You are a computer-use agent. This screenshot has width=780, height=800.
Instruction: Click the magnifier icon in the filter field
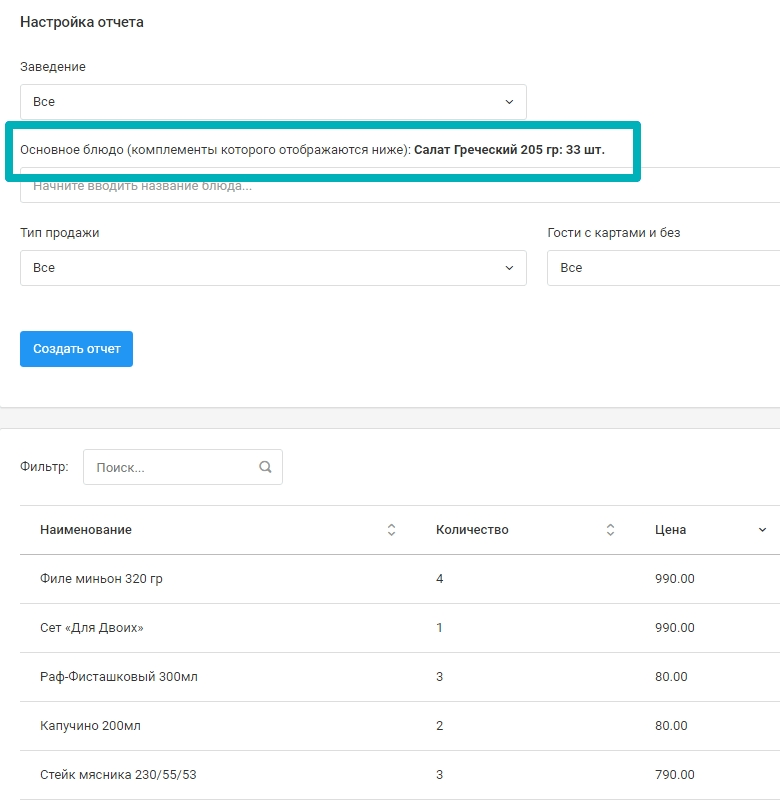(x=265, y=467)
